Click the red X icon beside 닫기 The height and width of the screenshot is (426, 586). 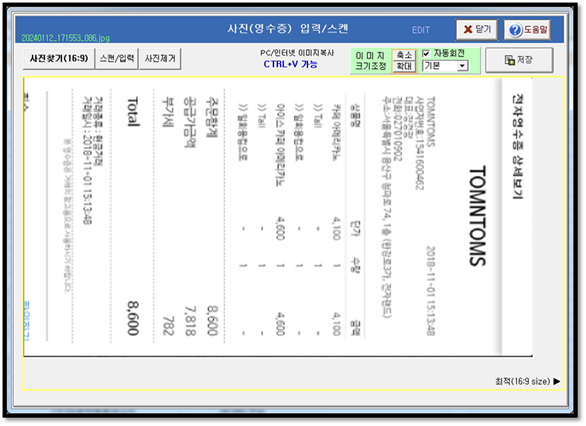tap(468, 30)
